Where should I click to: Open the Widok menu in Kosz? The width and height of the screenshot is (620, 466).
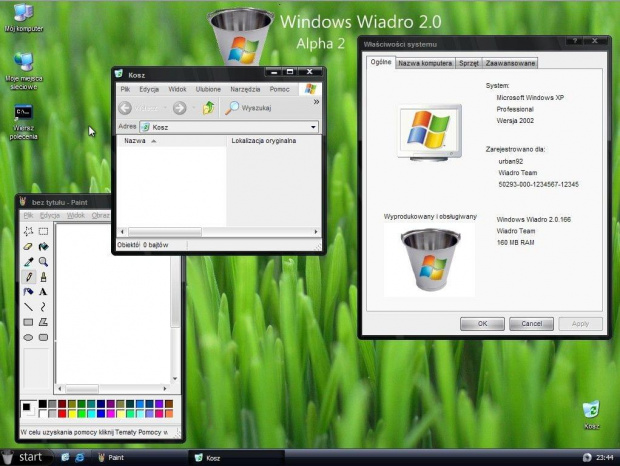(177, 89)
